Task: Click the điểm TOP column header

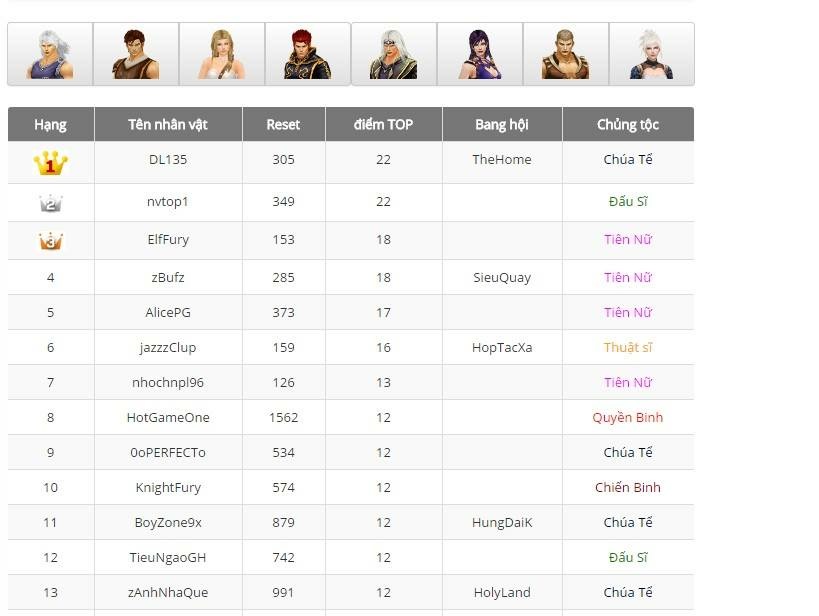Action: 383,125
